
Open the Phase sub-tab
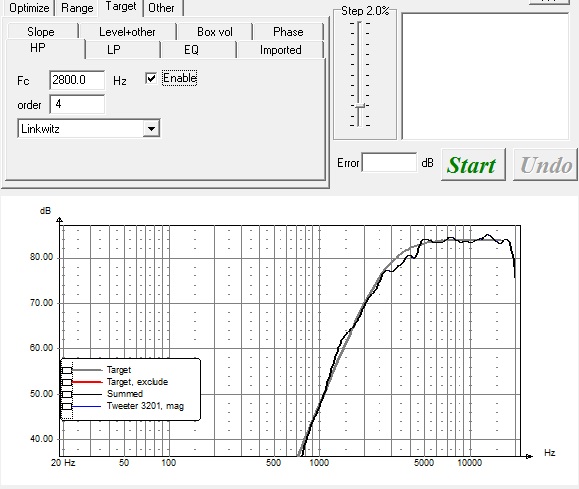click(x=288, y=32)
